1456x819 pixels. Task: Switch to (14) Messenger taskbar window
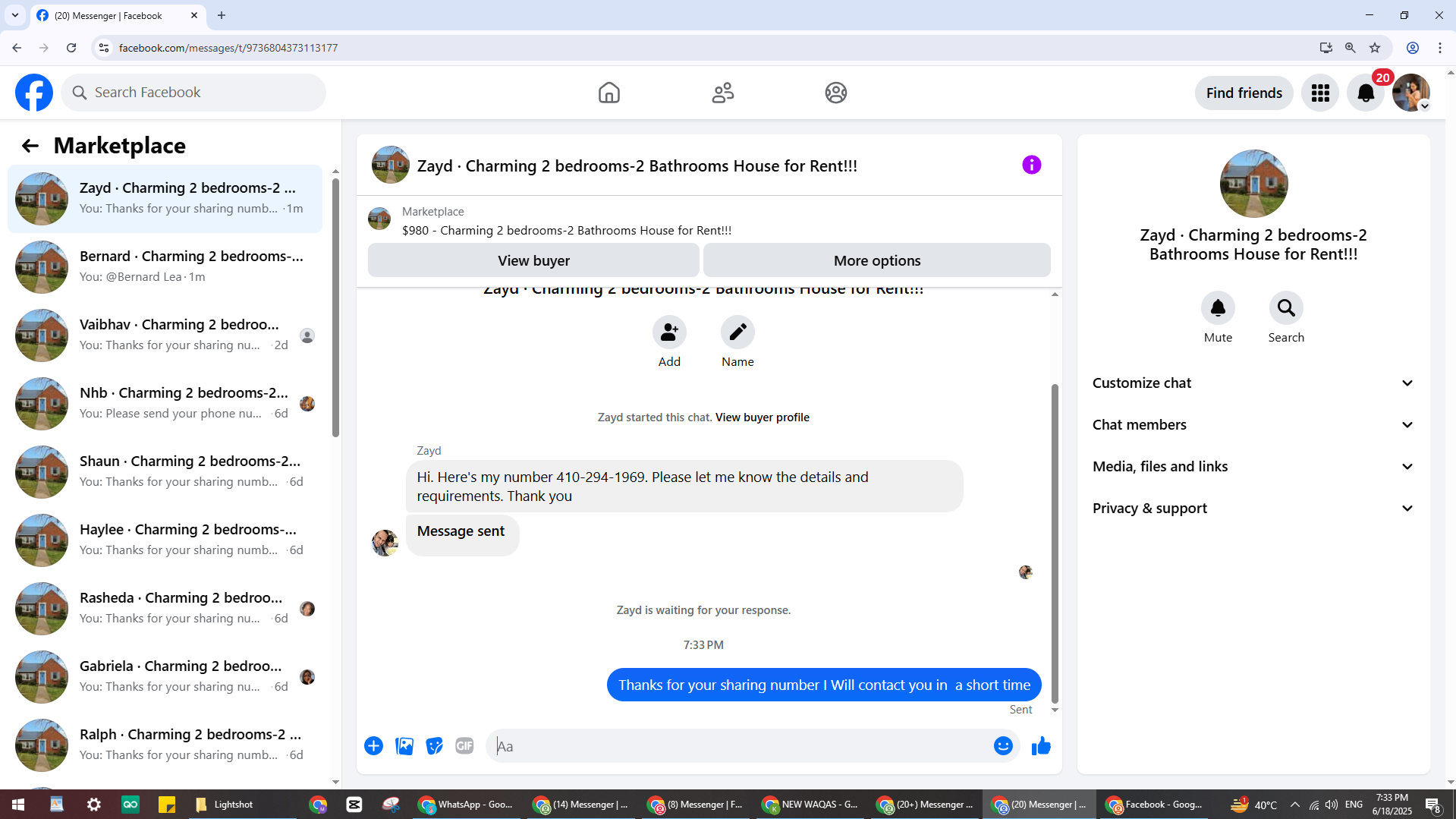coord(582,805)
